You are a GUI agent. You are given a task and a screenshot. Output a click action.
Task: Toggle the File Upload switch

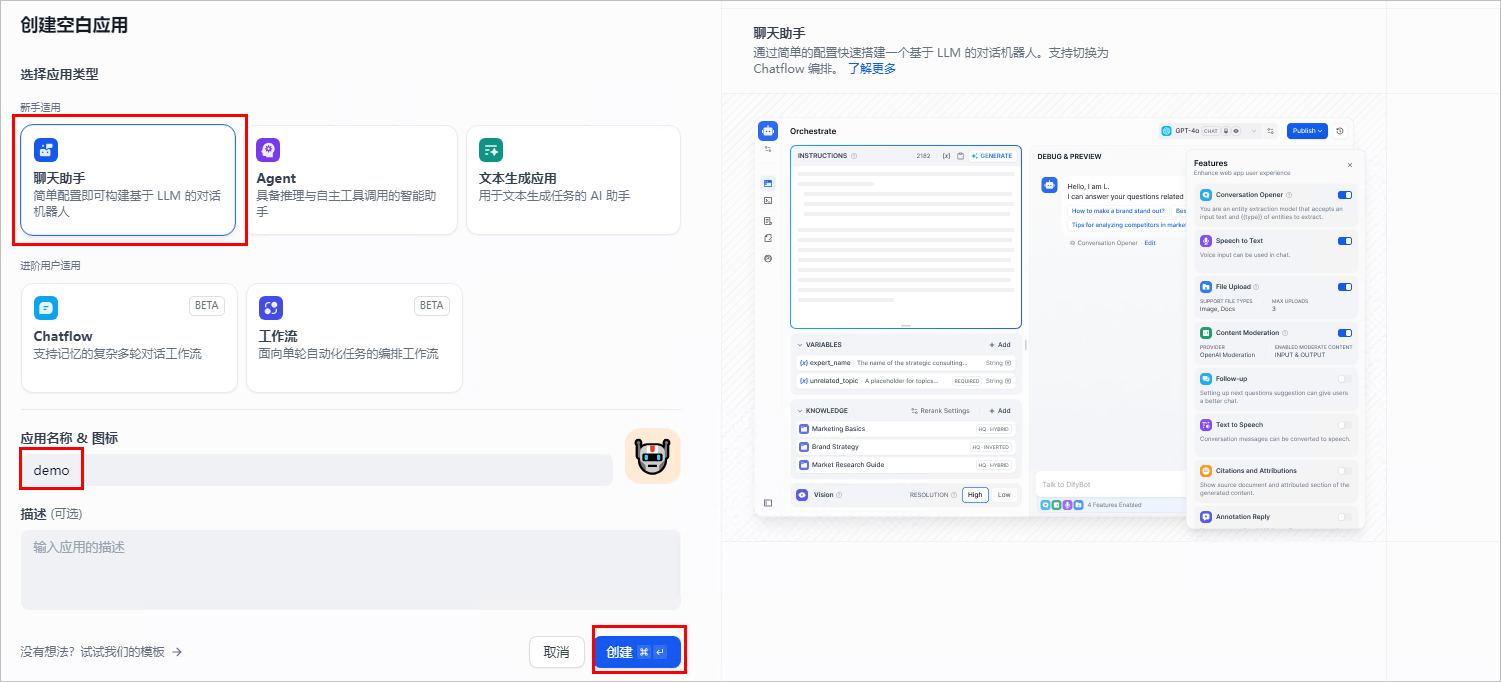pyautogui.click(x=1345, y=287)
